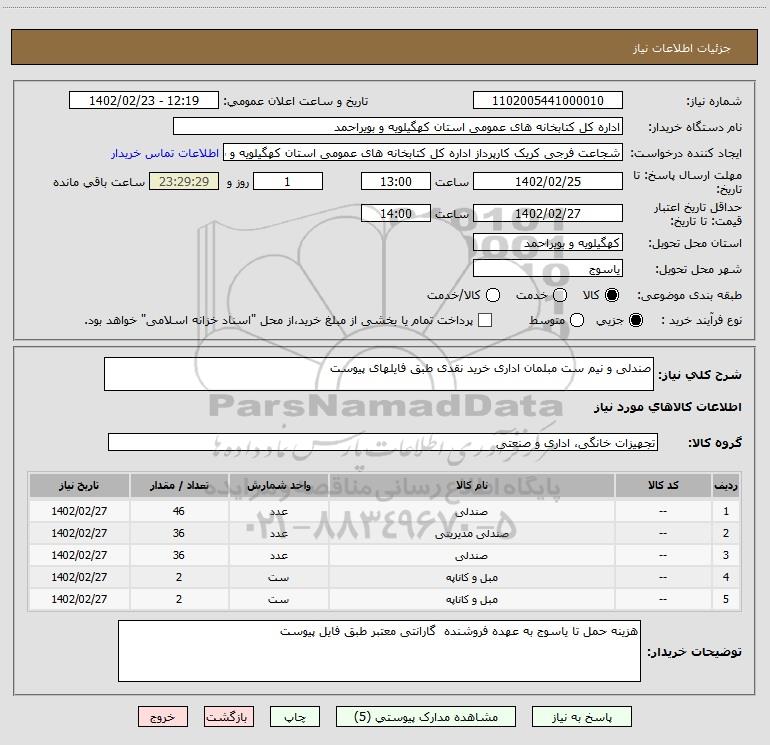The height and width of the screenshot is (745, 770).
Task: Select the خدمت radio button
Action: tap(560, 295)
